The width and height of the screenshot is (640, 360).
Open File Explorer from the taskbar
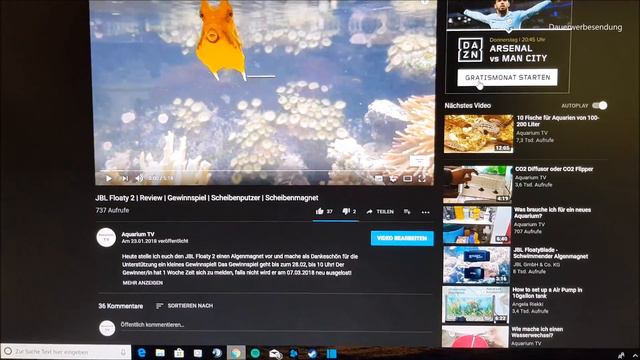(x=160, y=353)
